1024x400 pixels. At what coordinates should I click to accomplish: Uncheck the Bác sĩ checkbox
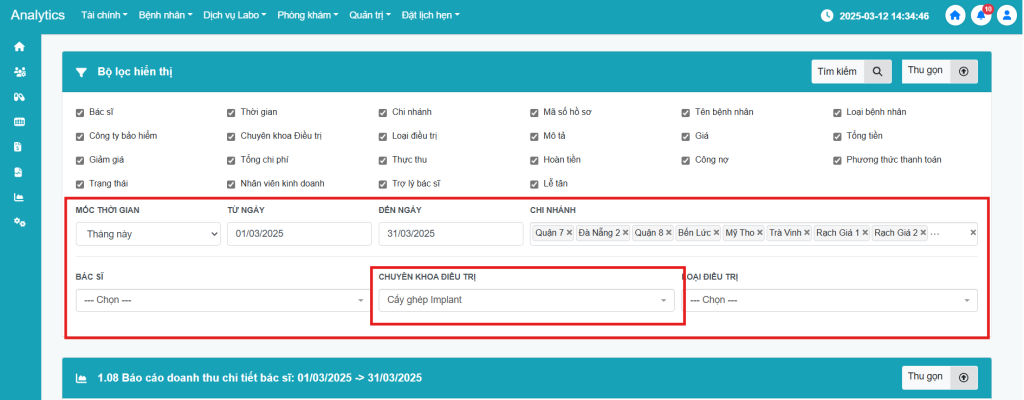pyautogui.click(x=80, y=112)
